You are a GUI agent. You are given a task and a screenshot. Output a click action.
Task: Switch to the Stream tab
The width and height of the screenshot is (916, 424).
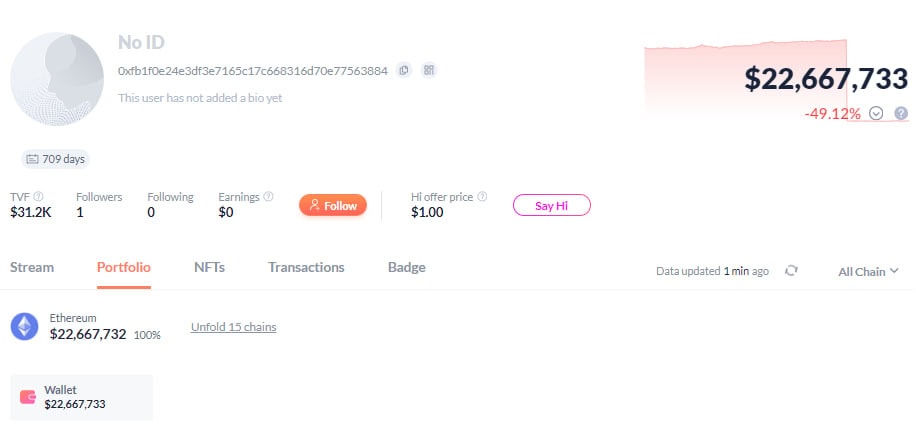(32, 267)
